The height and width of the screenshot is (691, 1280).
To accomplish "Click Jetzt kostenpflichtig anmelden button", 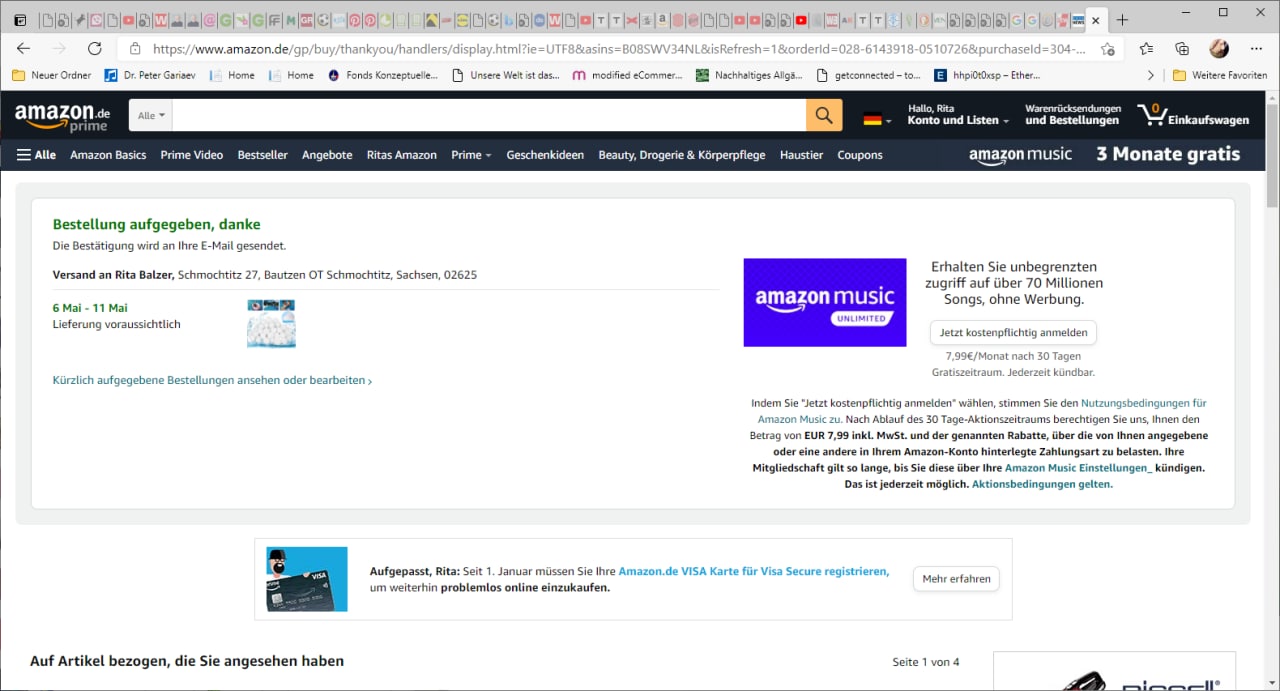I will click(1013, 332).
